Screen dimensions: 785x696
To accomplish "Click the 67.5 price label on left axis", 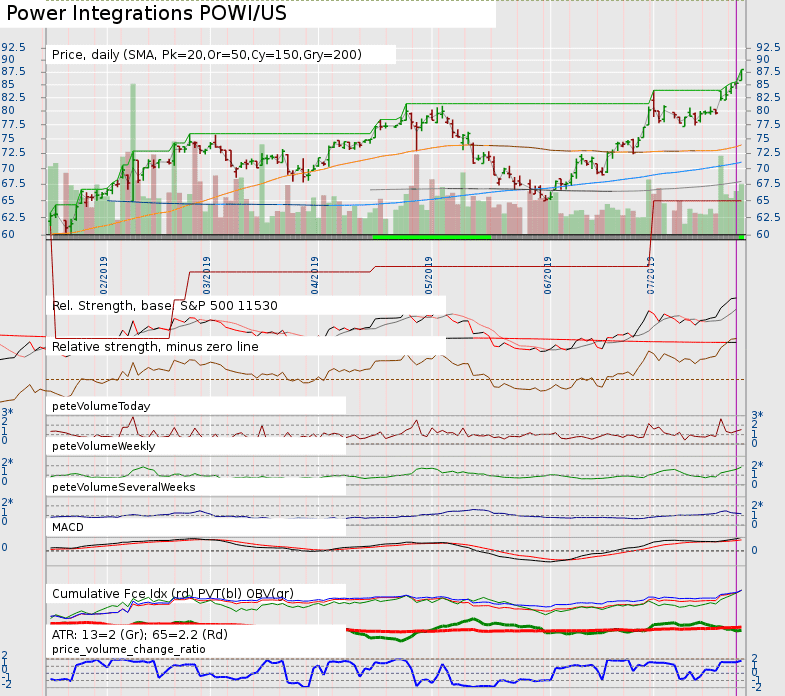I will click(13, 183).
